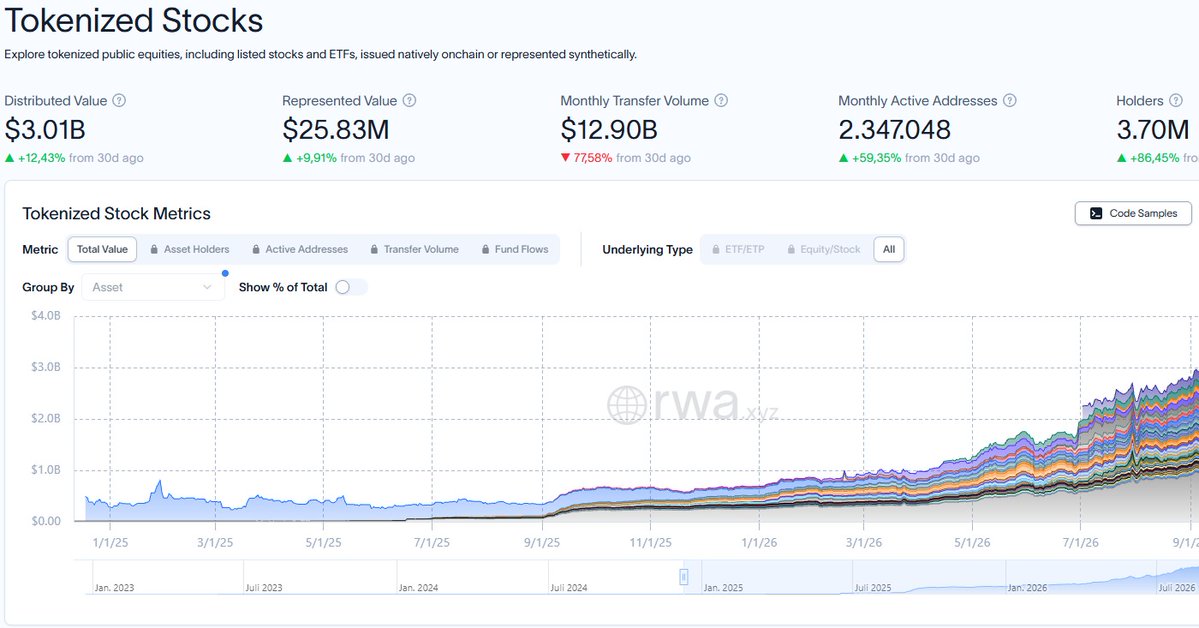Screen dimensions: 1199x628
Task: Click the $3.01B Distributed Value figure
Action: (x=45, y=129)
